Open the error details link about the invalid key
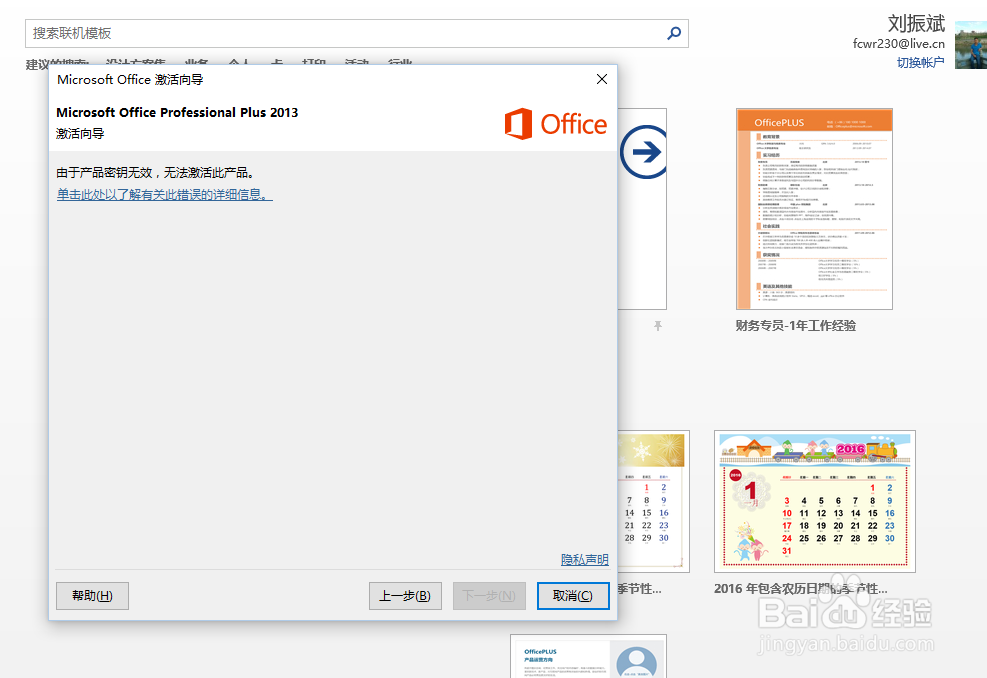The width and height of the screenshot is (987, 678). point(164,195)
